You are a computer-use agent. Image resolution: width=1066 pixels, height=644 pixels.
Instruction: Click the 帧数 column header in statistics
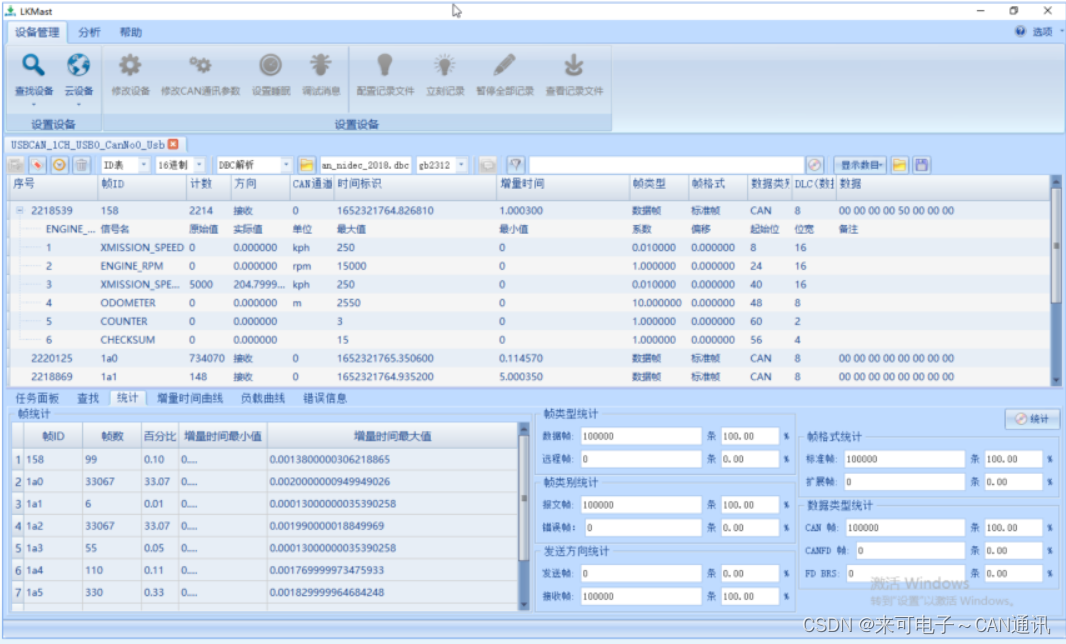(x=112, y=436)
